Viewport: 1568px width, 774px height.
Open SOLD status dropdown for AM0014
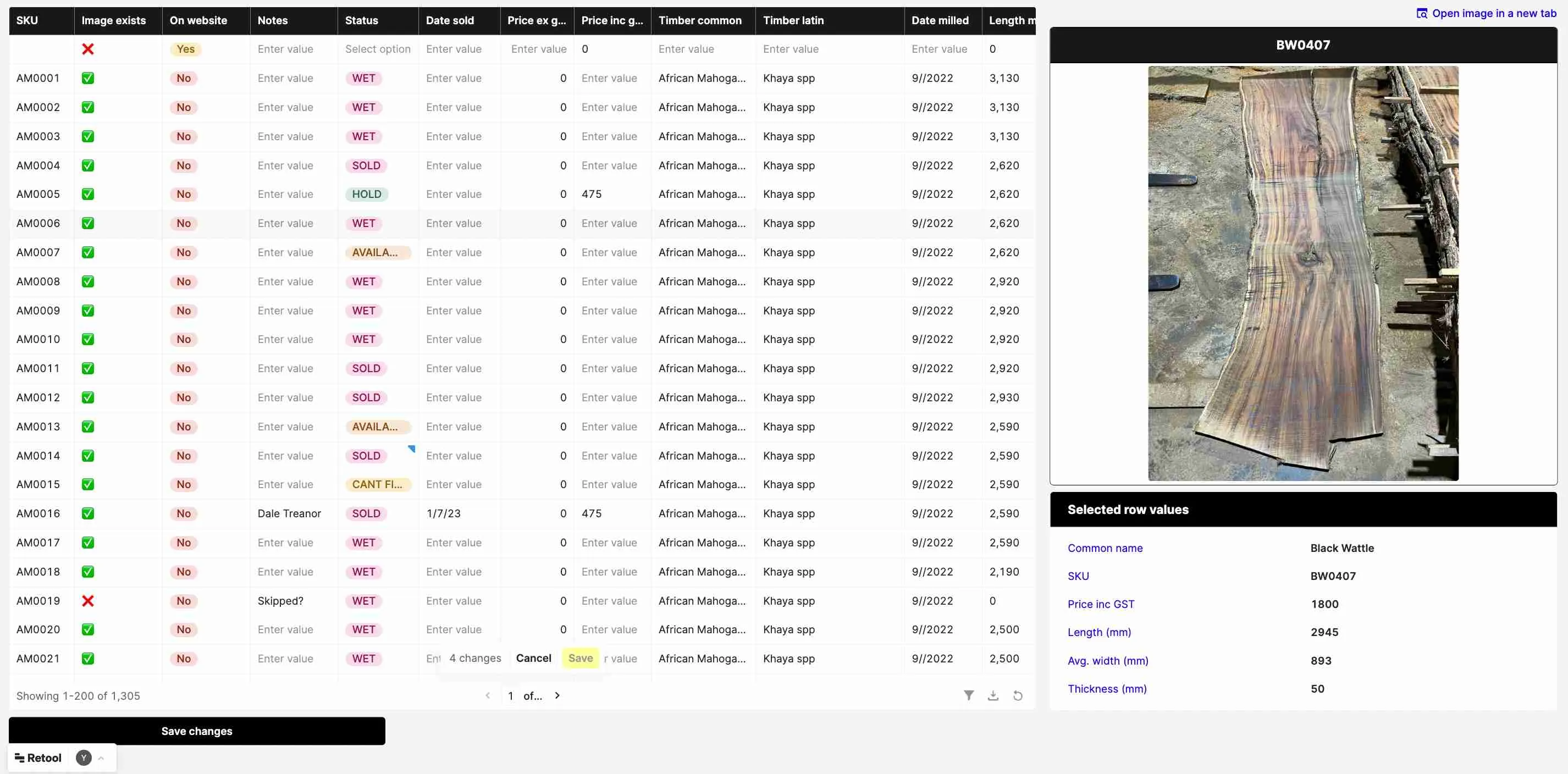(366, 456)
